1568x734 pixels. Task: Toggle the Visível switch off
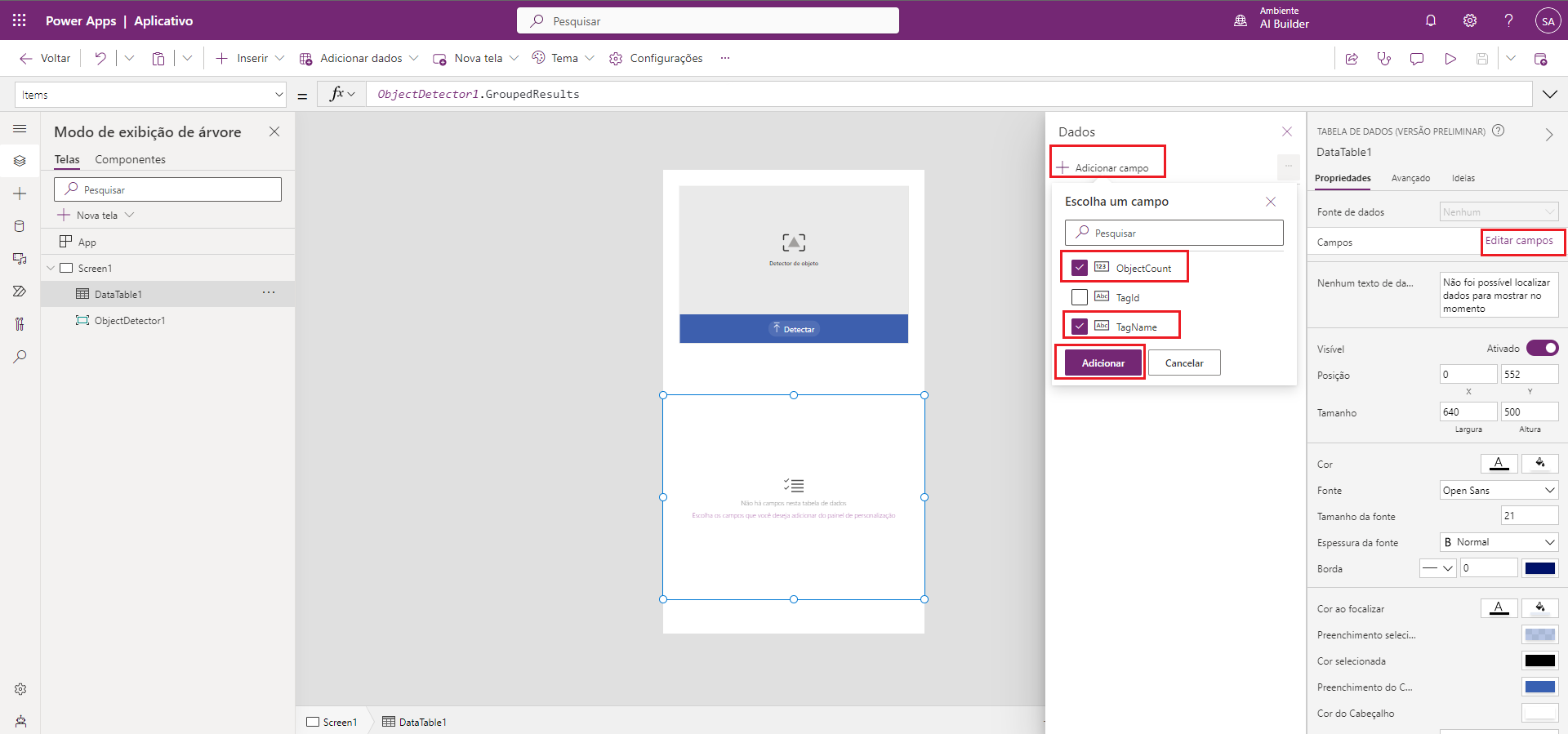[1542, 349]
